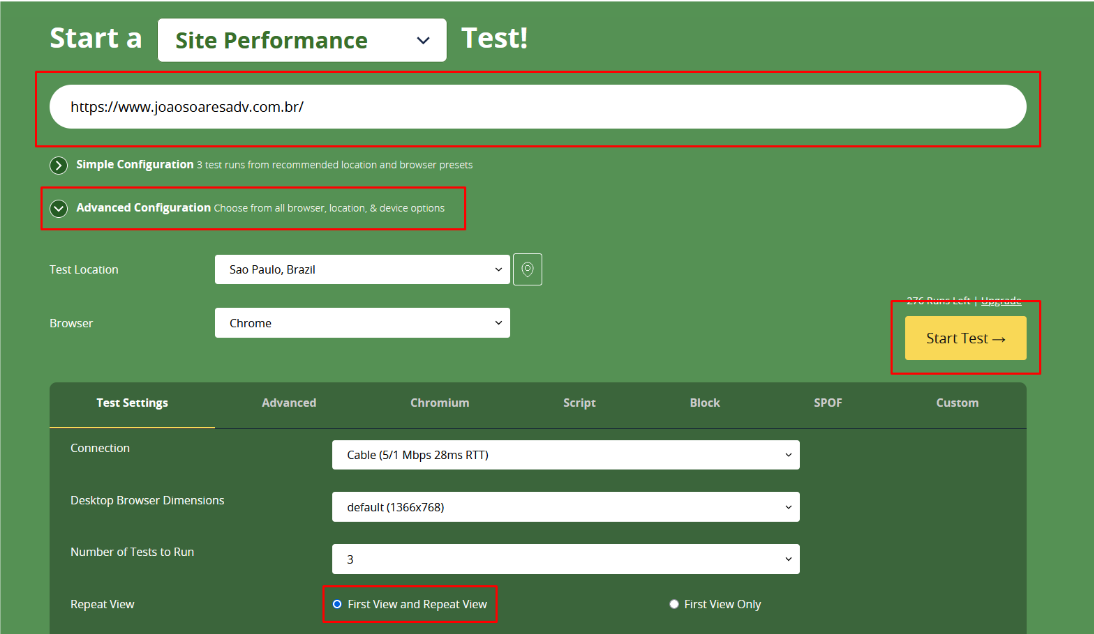
Task: Collapse the Advanced Configuration chevron icon
Action: pyautogui.click(x=59, y=209)
